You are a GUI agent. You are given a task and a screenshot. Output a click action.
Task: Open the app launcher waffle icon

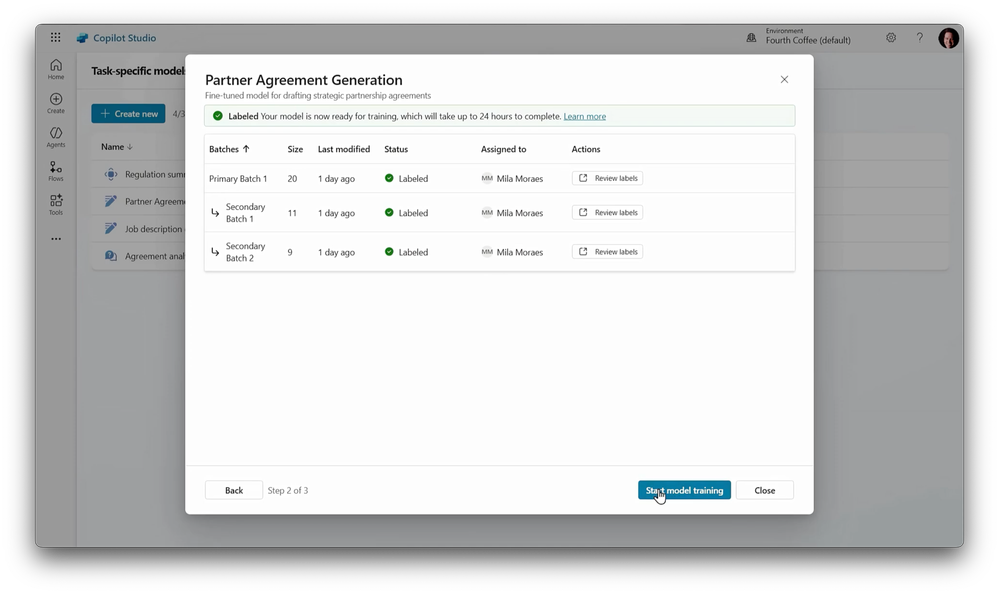(x=55, y=38)
